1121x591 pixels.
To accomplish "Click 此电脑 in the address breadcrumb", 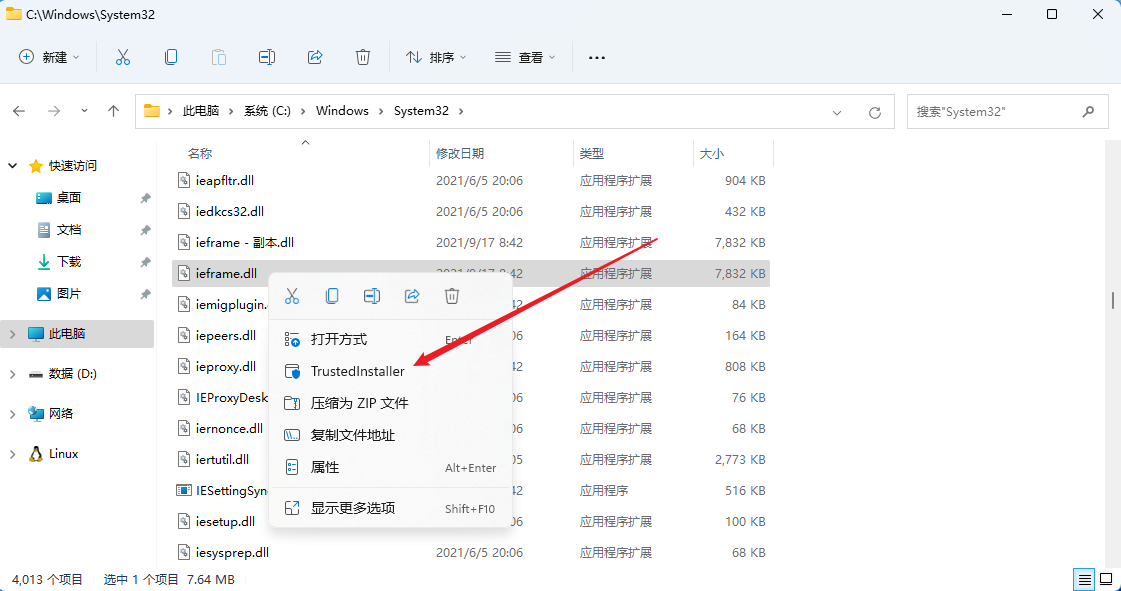I will click(x=201, y=111).
